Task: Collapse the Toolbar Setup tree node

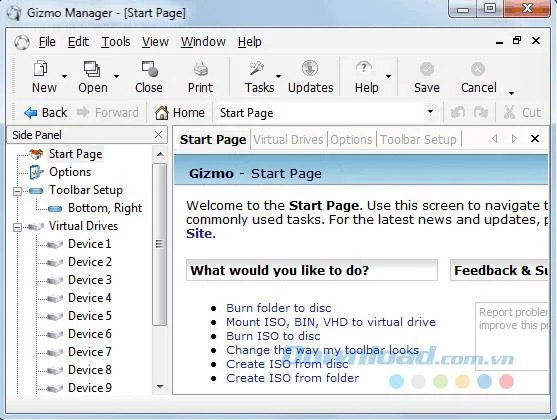Action: (x=17, y=191)
